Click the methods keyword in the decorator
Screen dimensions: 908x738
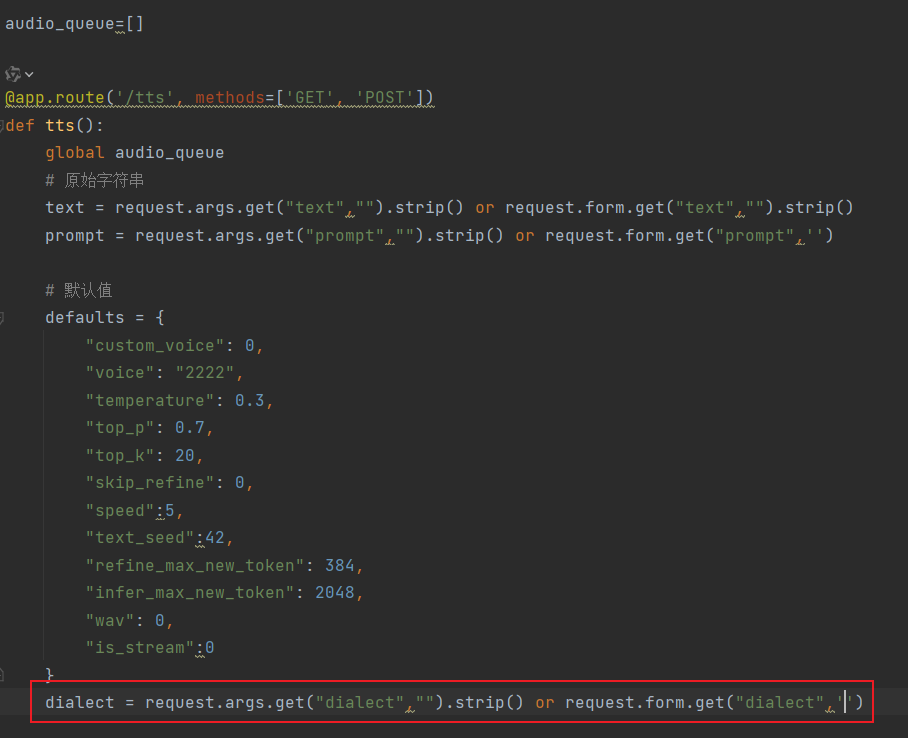pyautogui.click(x=229, y=97)
